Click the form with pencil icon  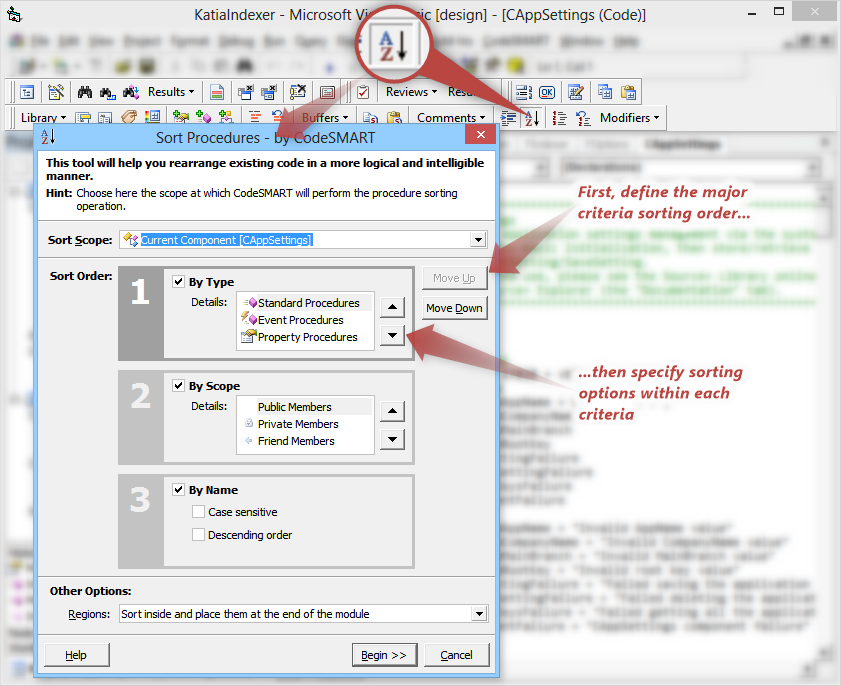tap(576, 92)
